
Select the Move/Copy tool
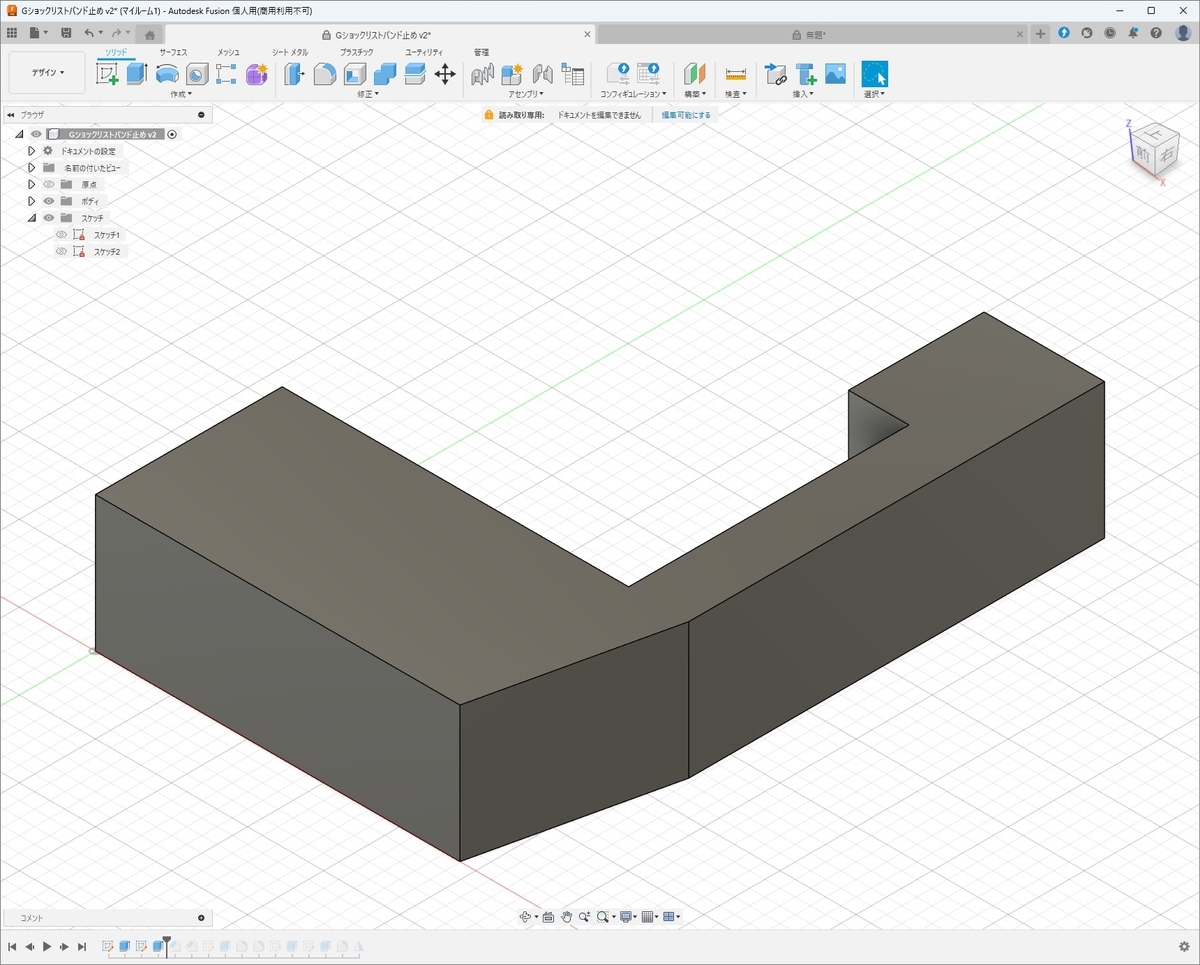445,74
